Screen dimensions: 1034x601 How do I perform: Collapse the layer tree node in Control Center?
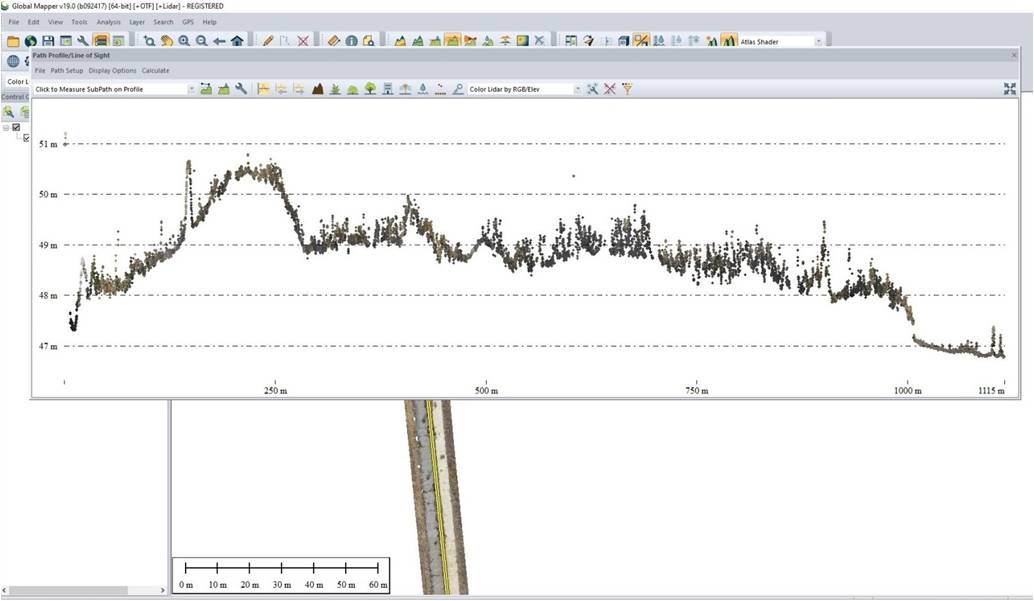point(6,127)
